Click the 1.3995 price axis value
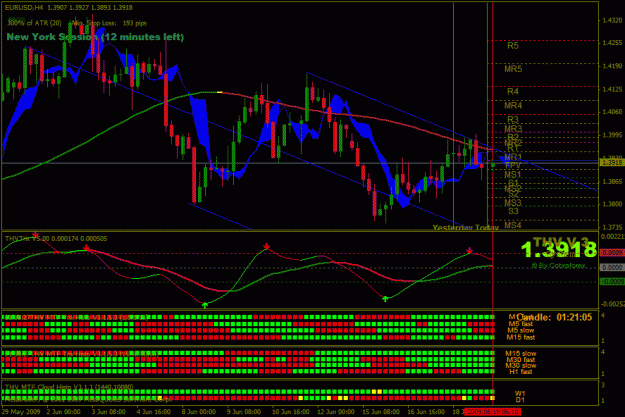 612,135
